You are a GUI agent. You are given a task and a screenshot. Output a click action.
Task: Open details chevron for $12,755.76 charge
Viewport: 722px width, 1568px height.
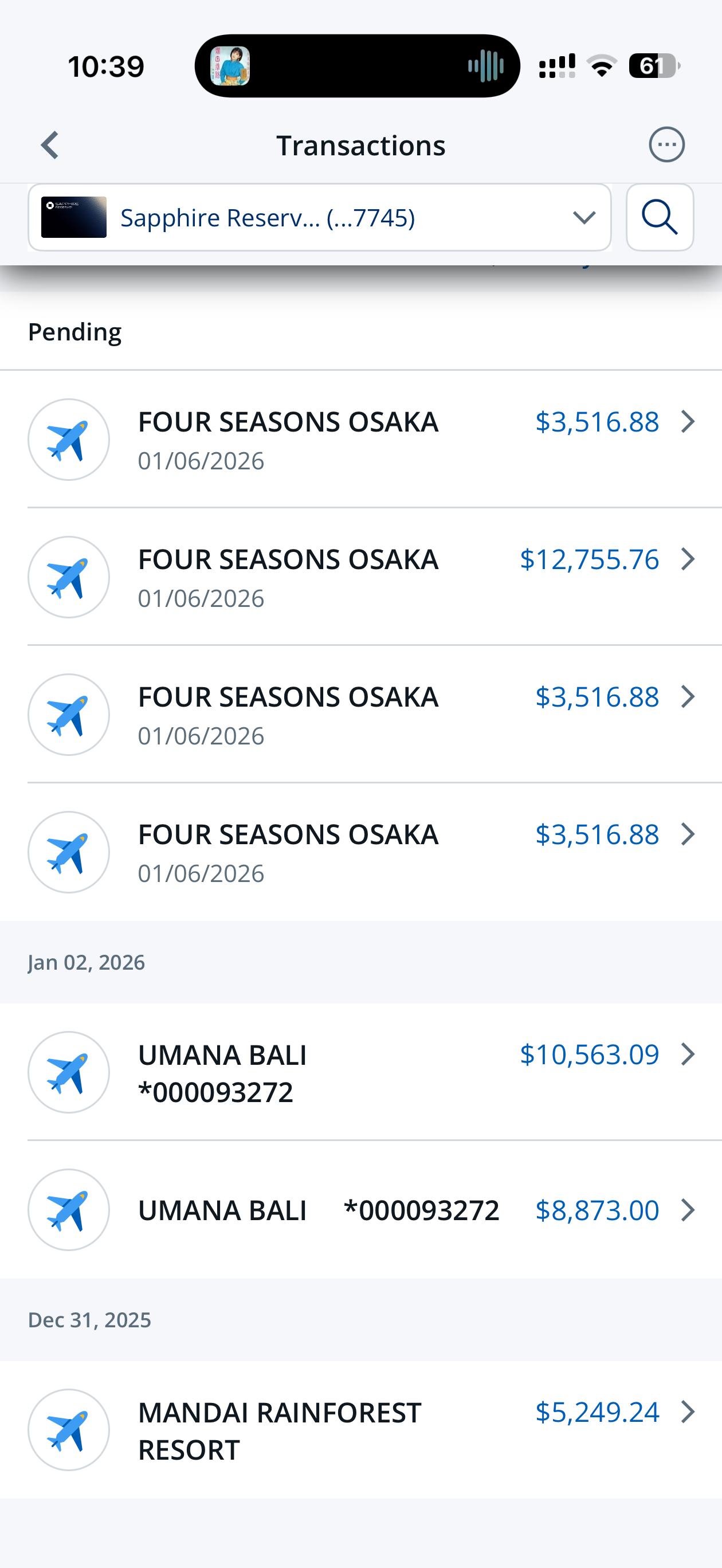tap(688, 559)
